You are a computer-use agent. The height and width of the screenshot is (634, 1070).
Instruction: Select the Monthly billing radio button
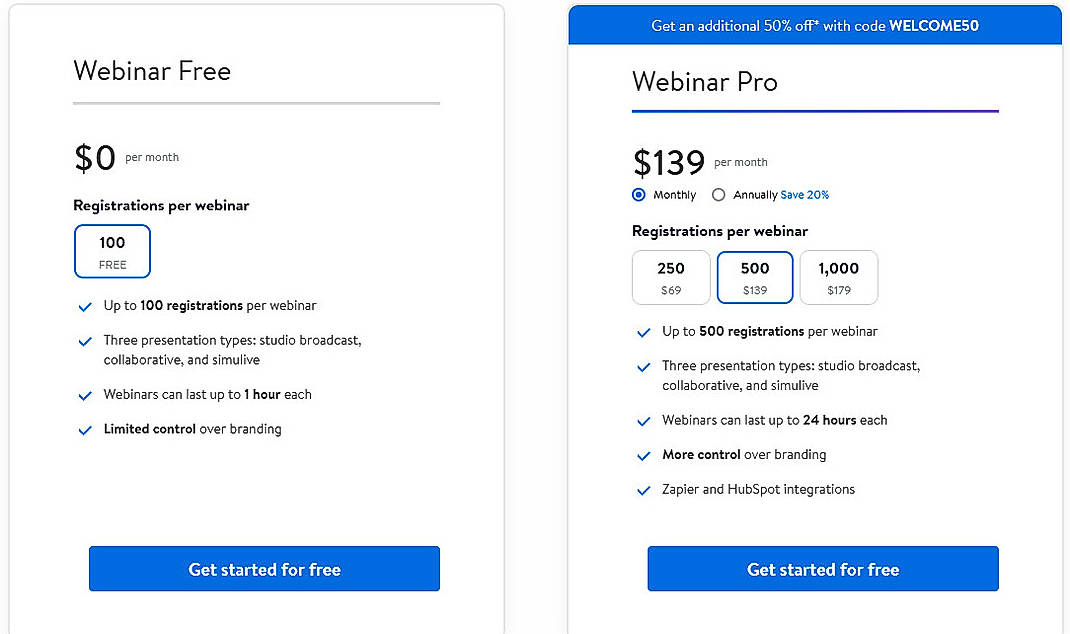point(637,194)
